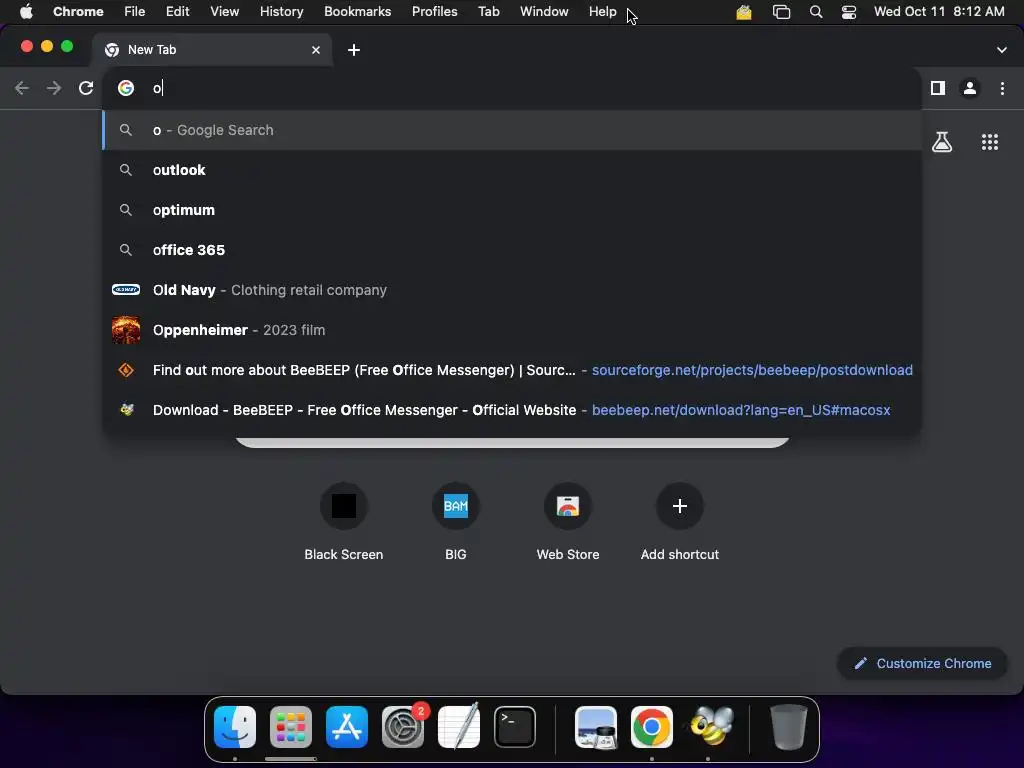Open Finder from the Dock
The image size is (1024, 768).
coord(235,727)
